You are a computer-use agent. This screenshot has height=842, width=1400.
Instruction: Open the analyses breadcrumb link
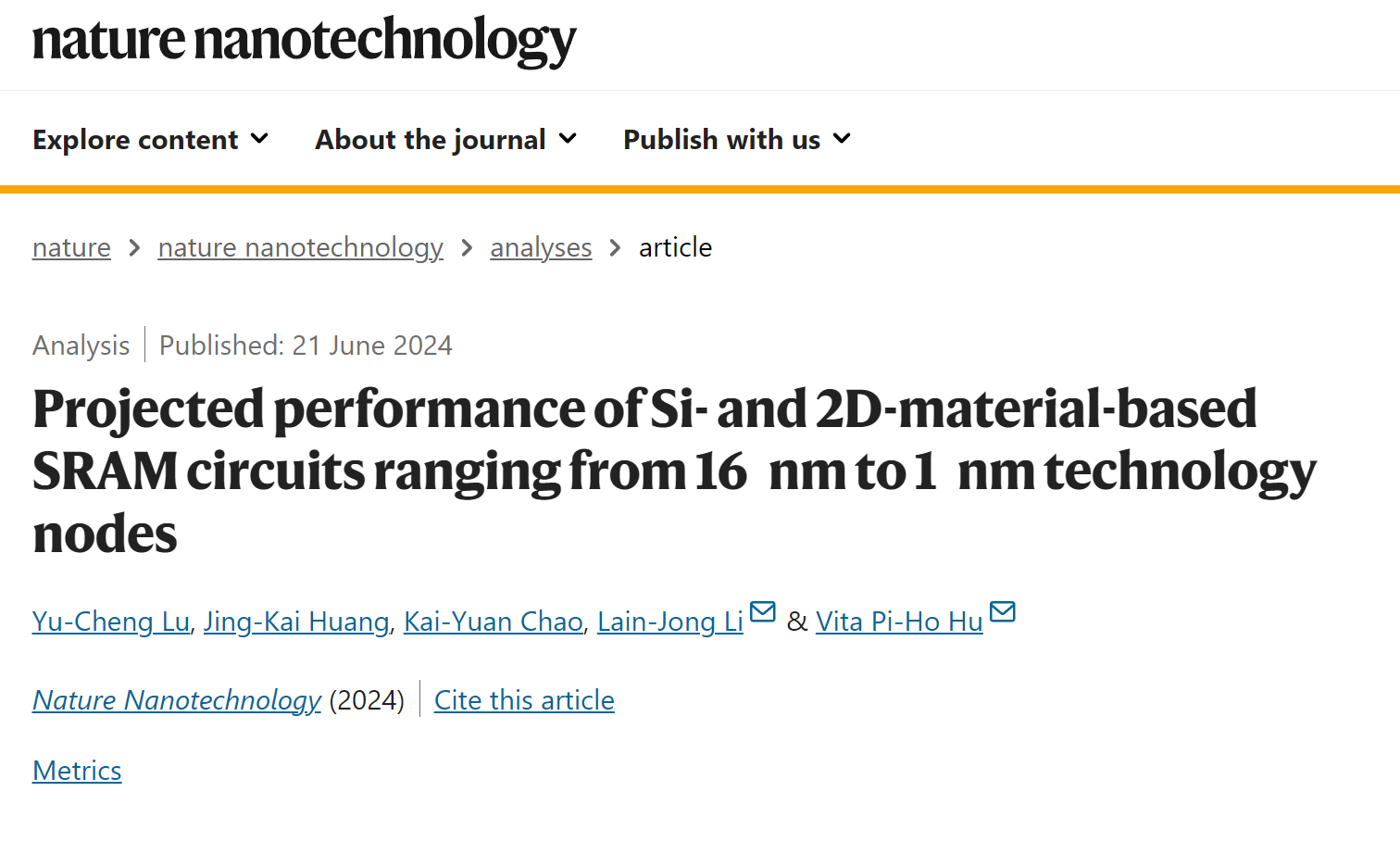(x=541, y=247)
